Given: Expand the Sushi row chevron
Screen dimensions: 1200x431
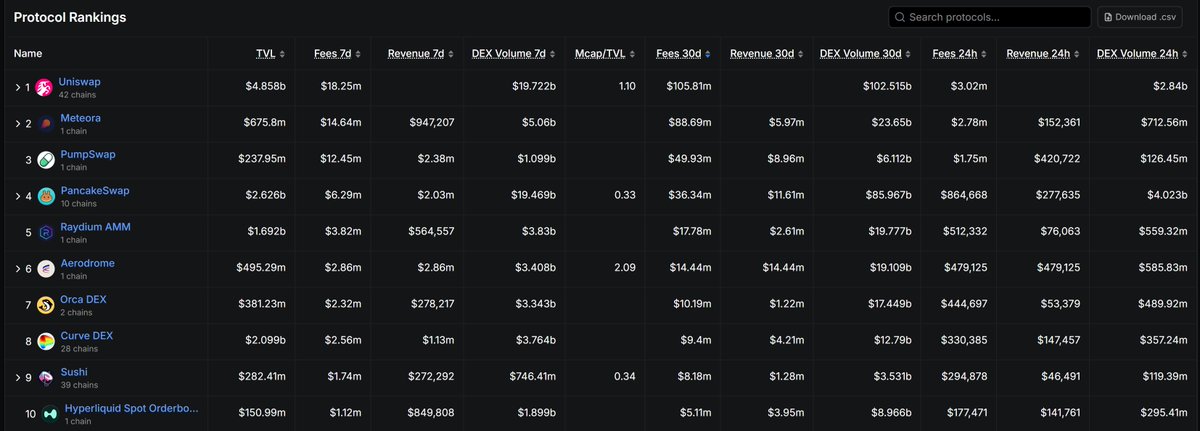Looking at the screenshot, I should 17,378.
